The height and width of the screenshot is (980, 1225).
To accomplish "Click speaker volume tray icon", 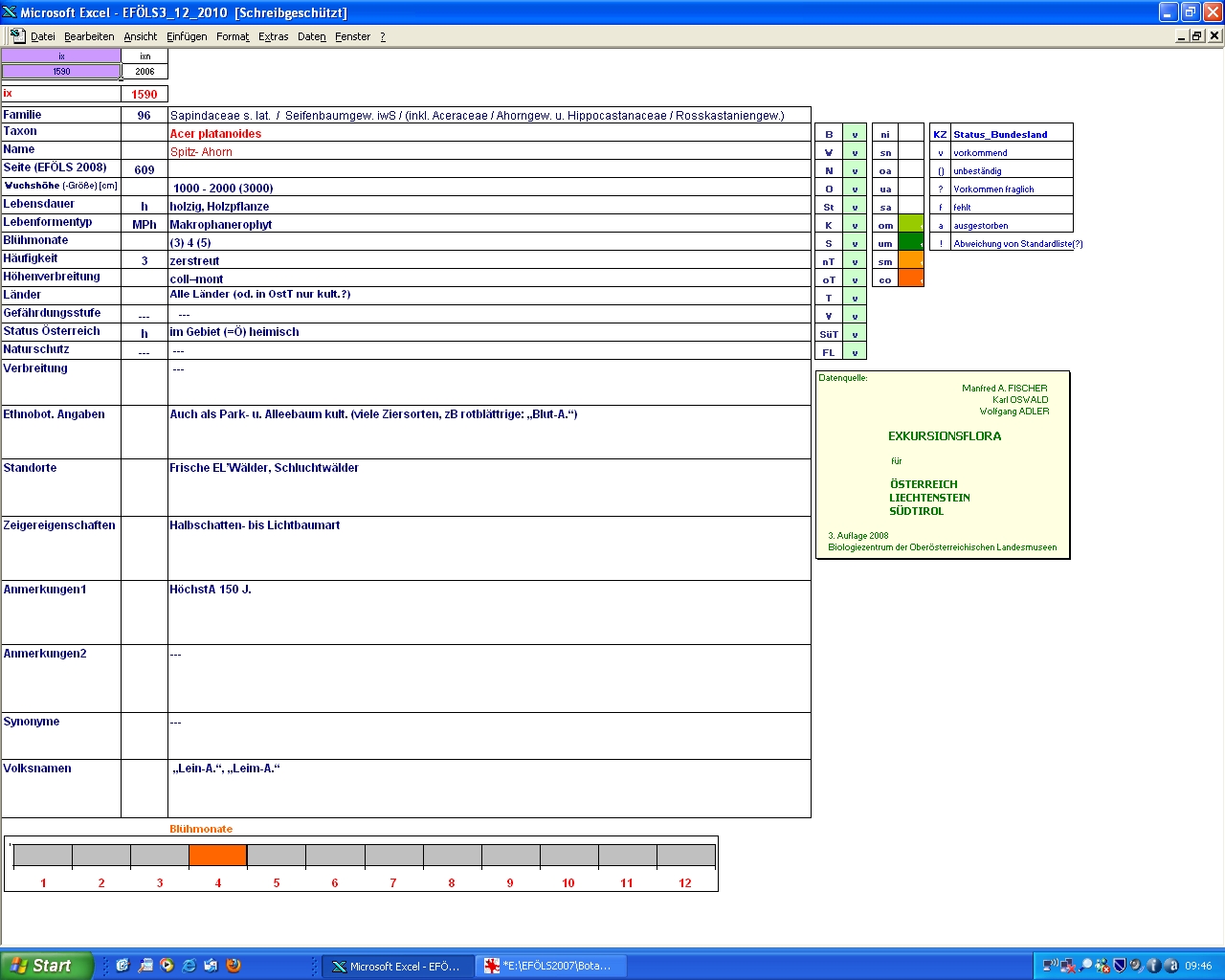I will [1136, 966].
